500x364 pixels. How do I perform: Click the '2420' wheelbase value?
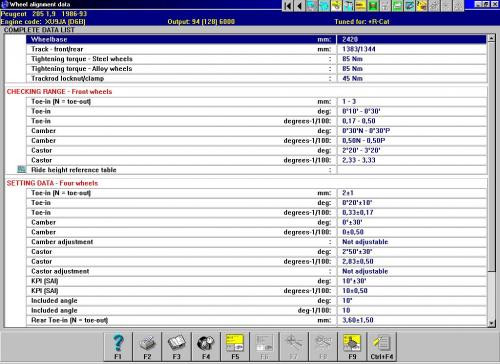(x=350, y=39)
